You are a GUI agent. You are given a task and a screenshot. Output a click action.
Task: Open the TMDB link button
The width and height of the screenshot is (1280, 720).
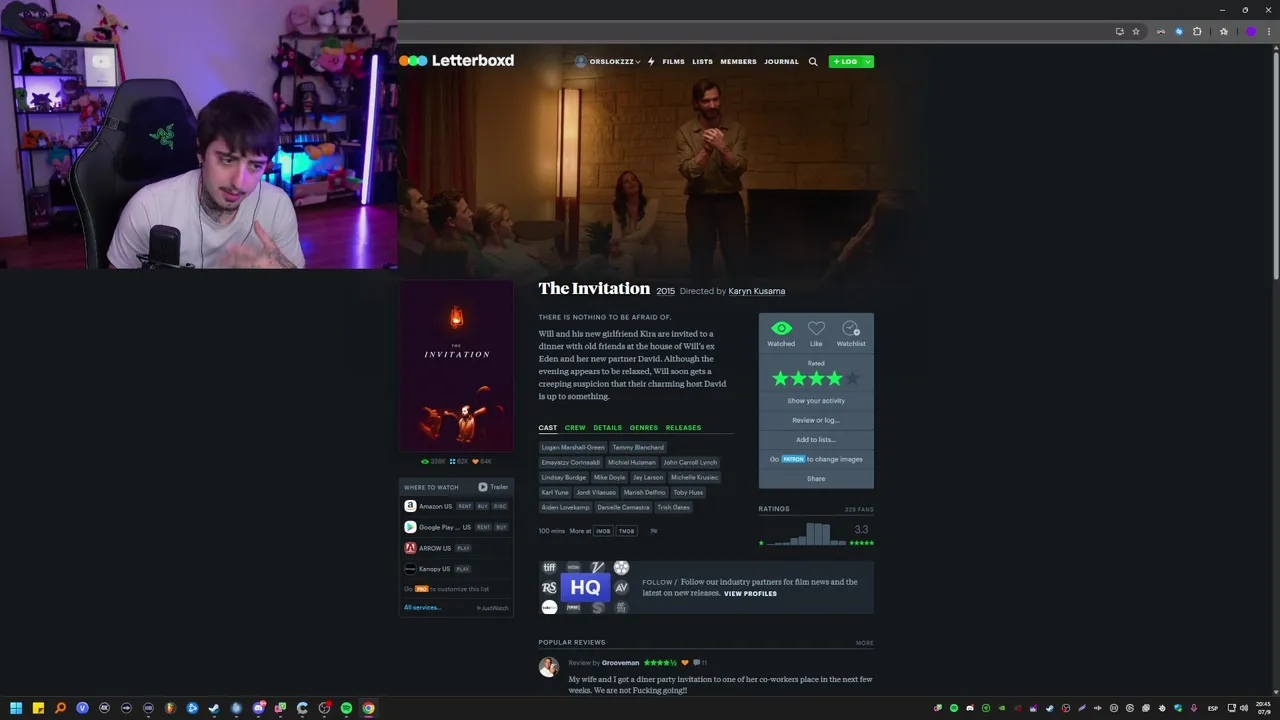tap(626, 531)
